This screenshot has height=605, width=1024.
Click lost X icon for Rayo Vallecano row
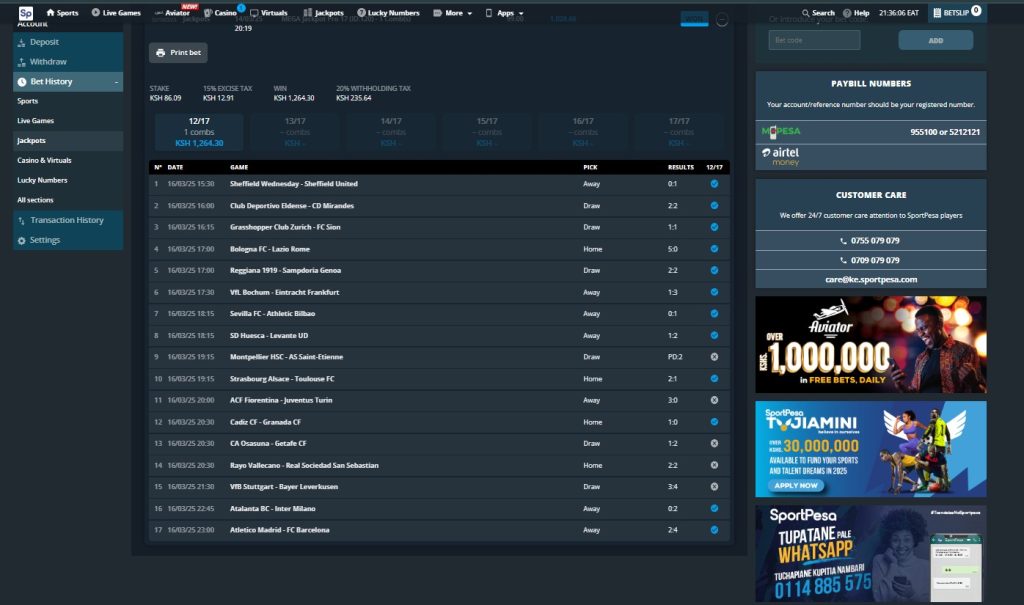714,465
